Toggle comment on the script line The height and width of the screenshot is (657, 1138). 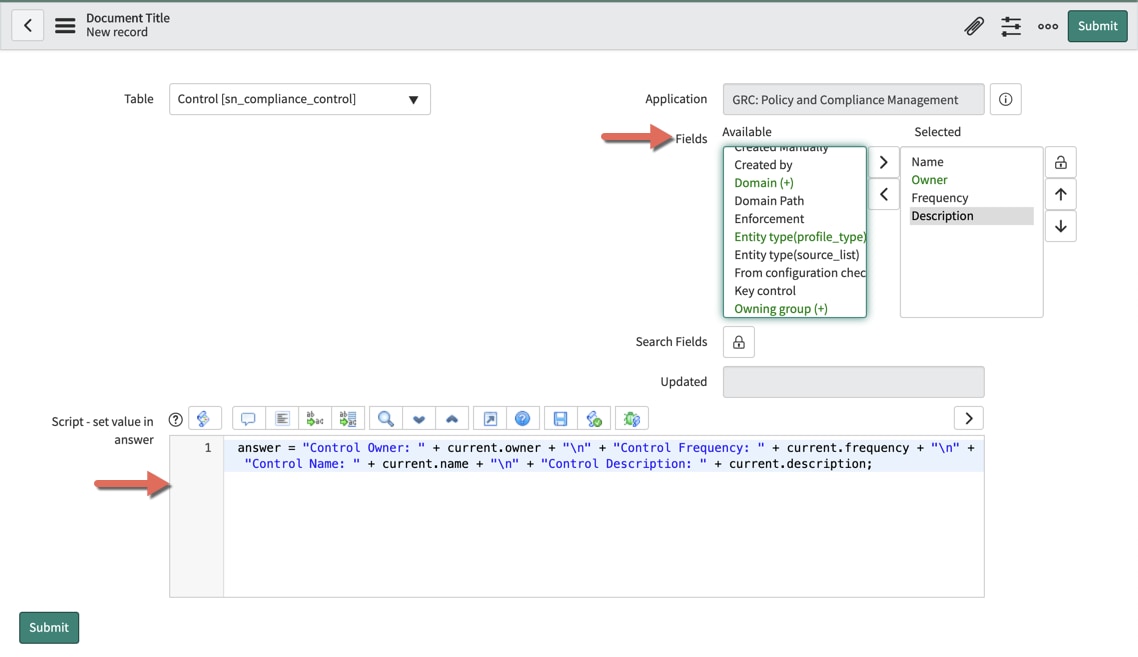(x=248, y=418)
